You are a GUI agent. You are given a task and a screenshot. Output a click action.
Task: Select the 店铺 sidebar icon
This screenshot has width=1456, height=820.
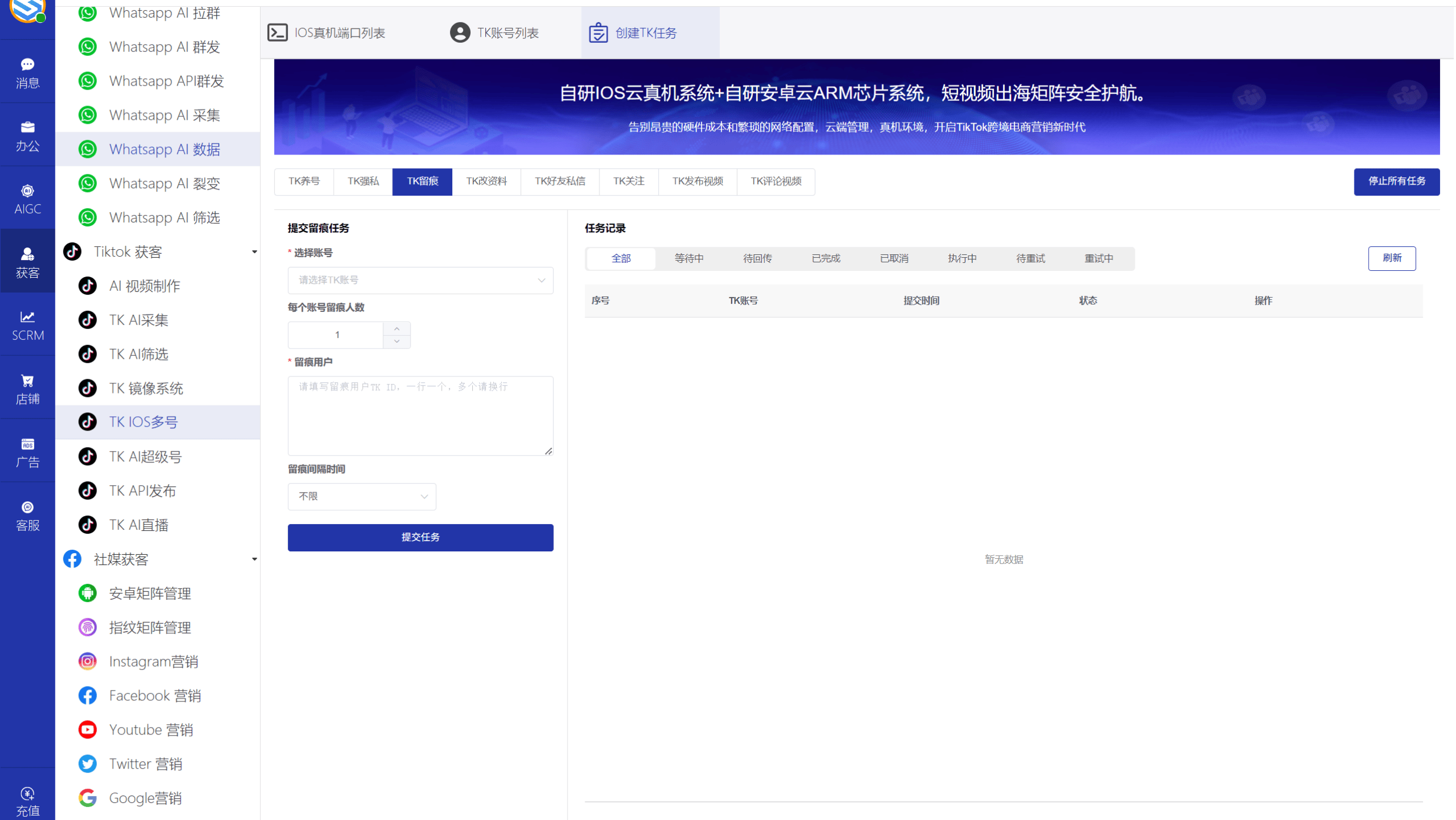click(x=27, y=387)
